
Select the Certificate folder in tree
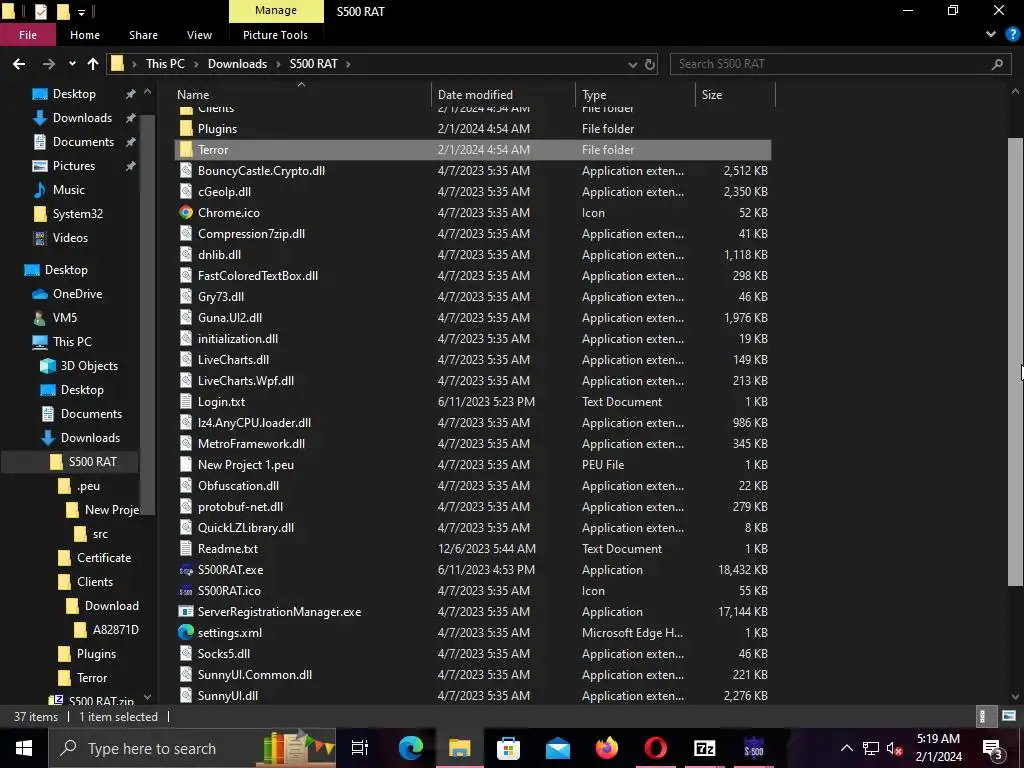[x=104, y=558]
